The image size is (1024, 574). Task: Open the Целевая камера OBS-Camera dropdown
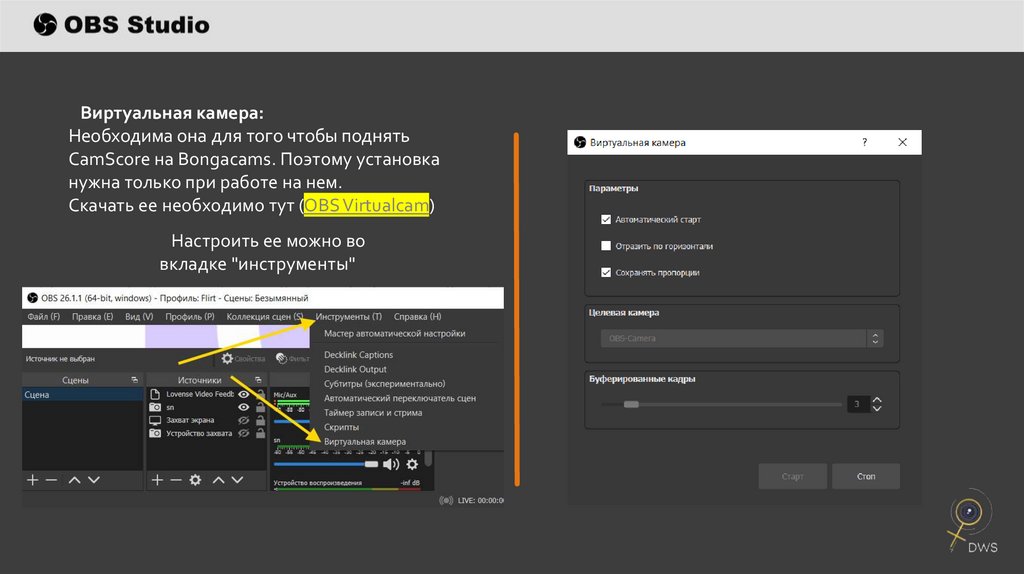(x=741, y=338)
